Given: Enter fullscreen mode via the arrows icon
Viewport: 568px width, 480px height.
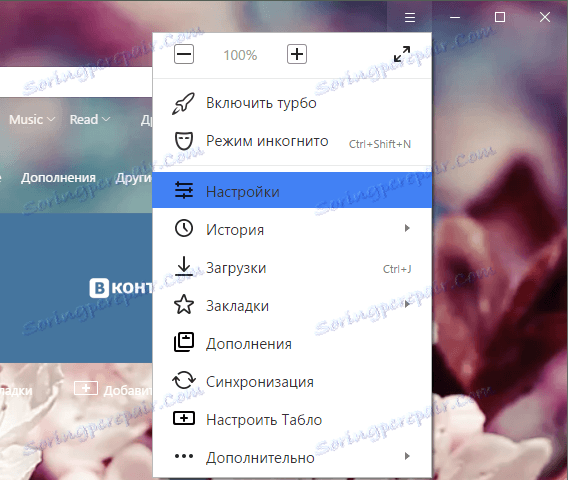Looking at the screenshot, I should (402, 54).
